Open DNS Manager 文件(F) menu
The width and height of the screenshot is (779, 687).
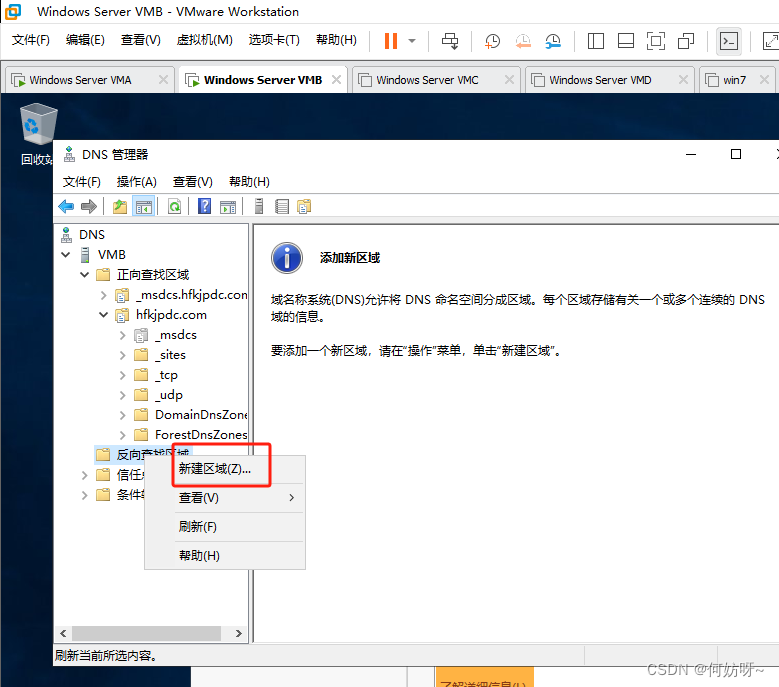81,182
